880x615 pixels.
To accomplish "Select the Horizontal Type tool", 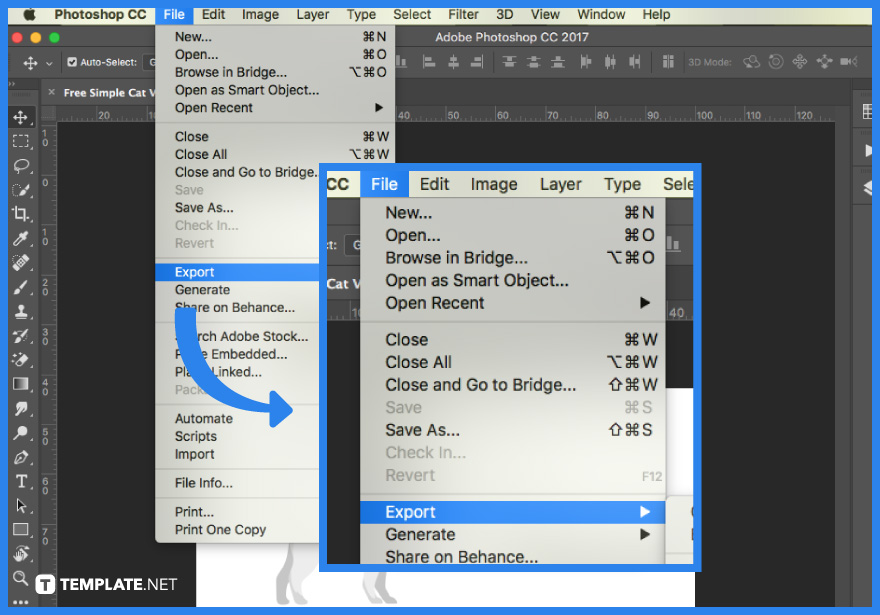I will [x=20, y=481].
